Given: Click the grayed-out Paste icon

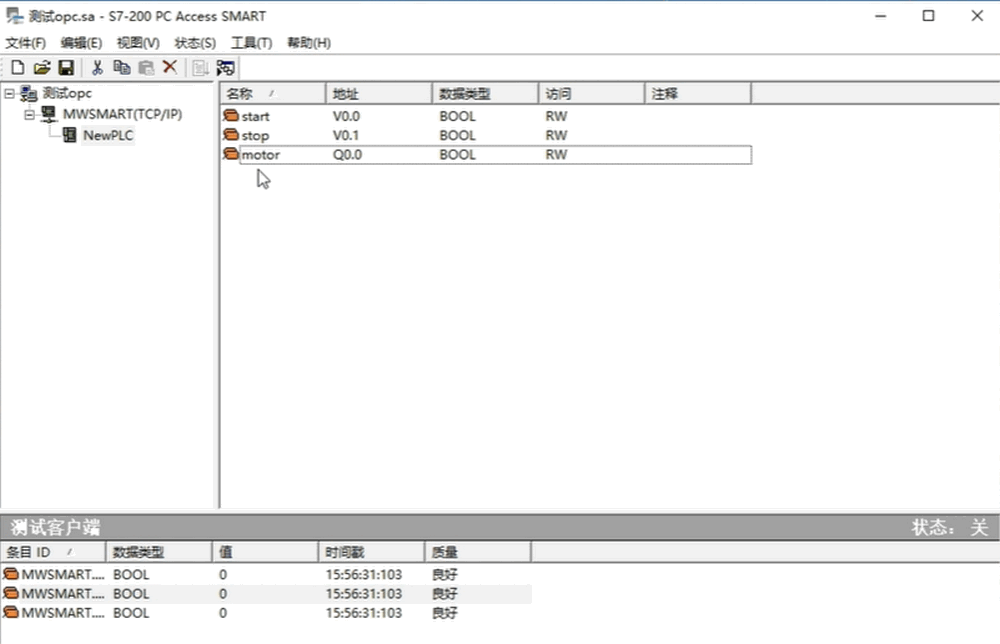Looking at the screenshot, I should [145, 68].
